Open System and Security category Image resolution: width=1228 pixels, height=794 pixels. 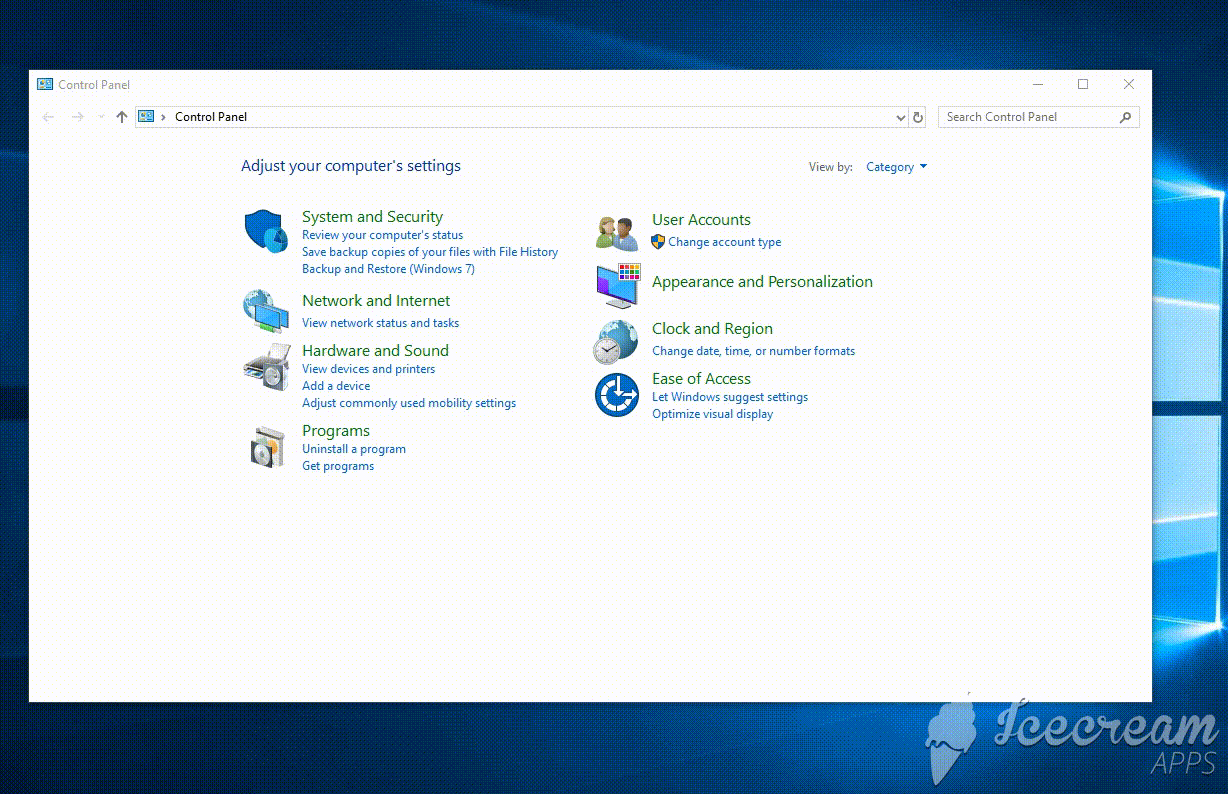(372, 217)
